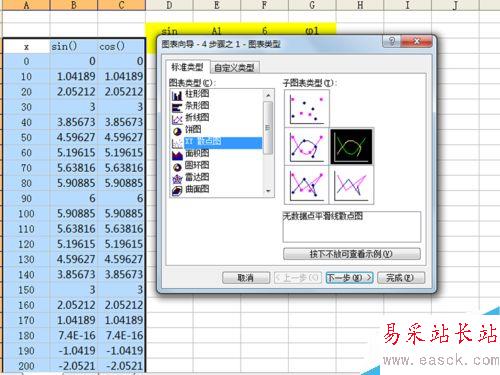Click sin() value in the x=10 row
The width and height of the screenshot is (500, 375).
pos(74,76)
